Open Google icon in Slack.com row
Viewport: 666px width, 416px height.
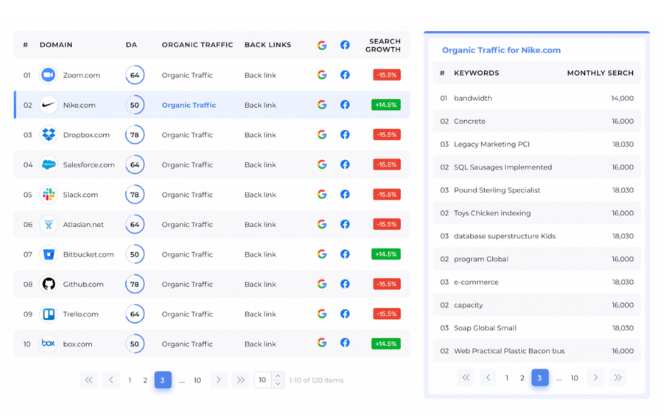(322, 194)
